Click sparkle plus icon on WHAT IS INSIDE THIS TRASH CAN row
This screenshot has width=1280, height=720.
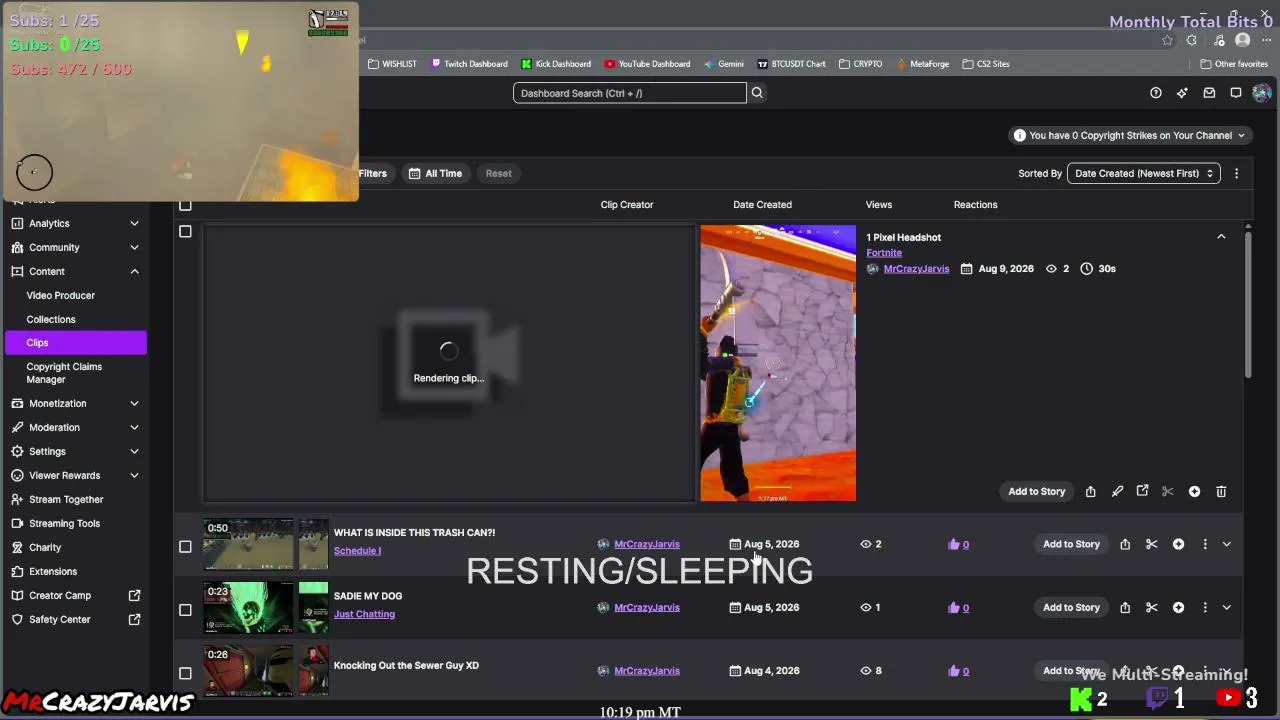point(1178,544)
